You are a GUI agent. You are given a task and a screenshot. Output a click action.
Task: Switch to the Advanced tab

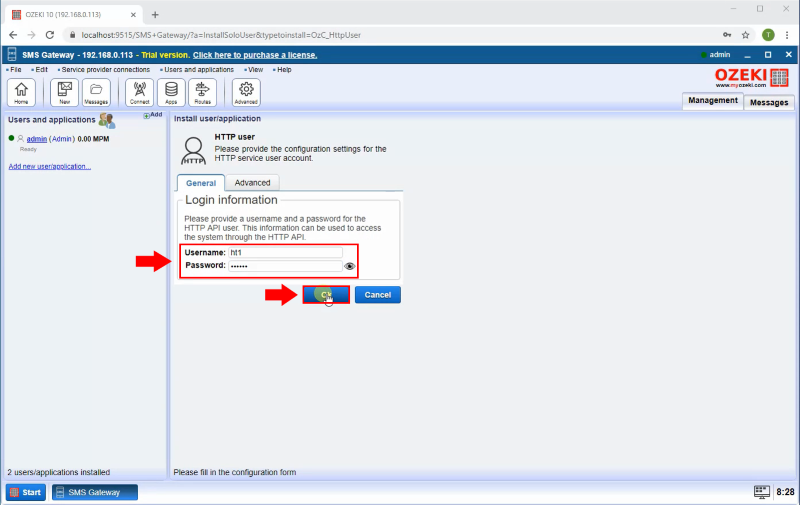[252, 183]
